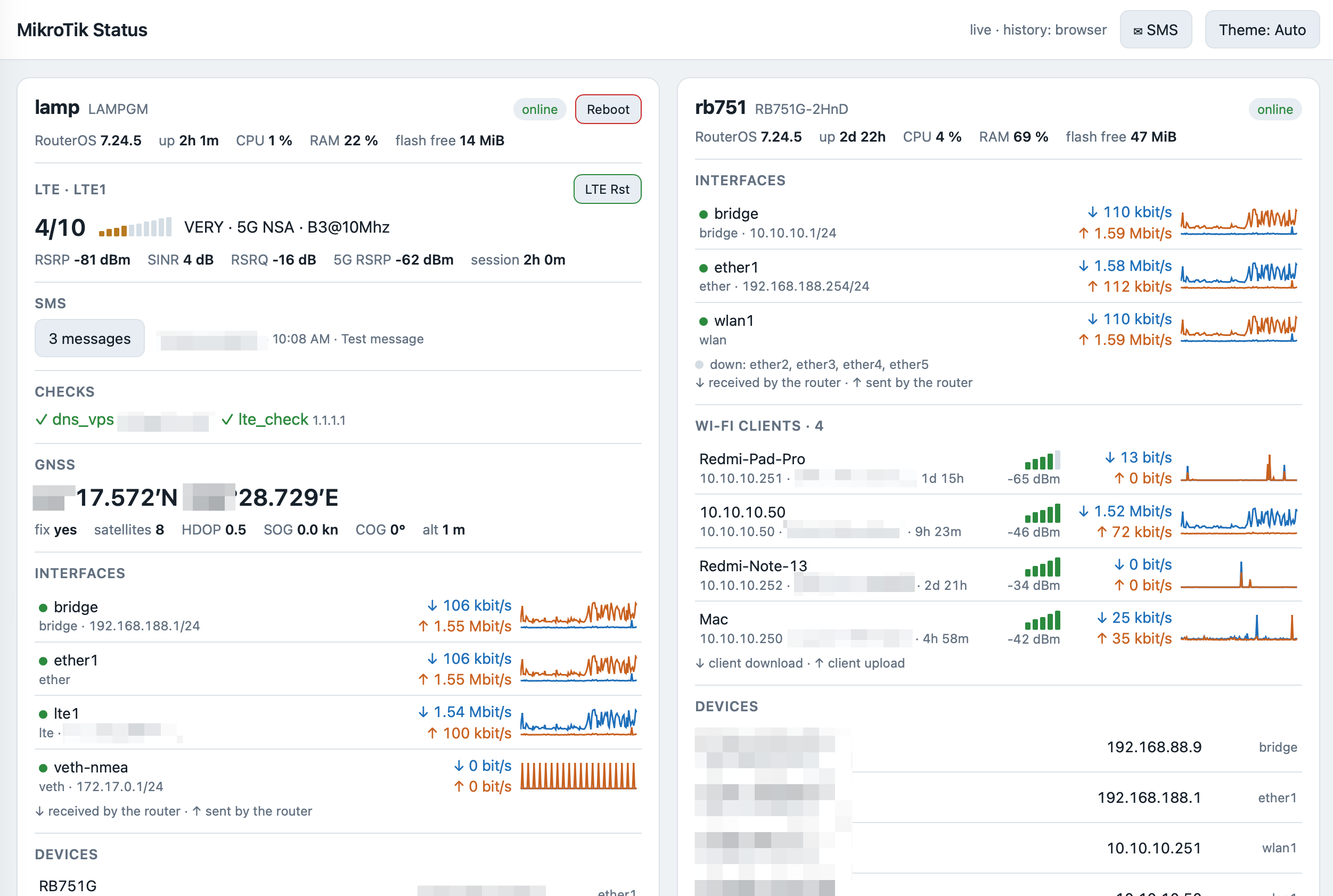Viewport: 1333px width, 896px height.
Task: Click the Mac client traffic sparkline
Action: 1239,628
